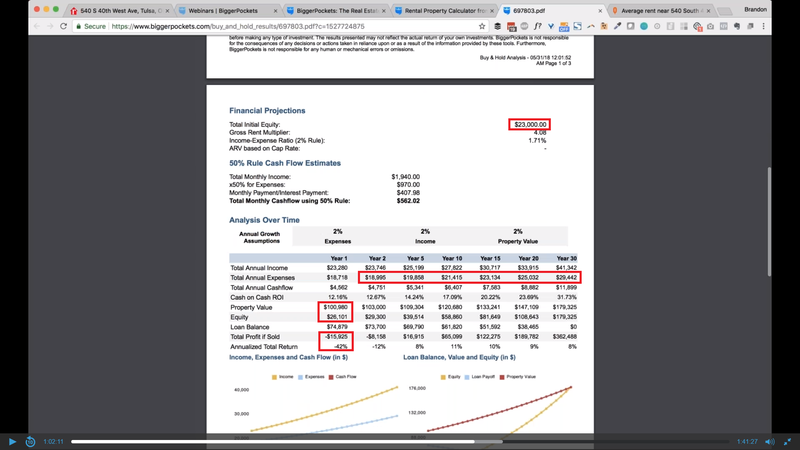The height and width of the screenshot is (450, 800).
Task: Open the Evernote elephant extension
Action: pos(737,26)
